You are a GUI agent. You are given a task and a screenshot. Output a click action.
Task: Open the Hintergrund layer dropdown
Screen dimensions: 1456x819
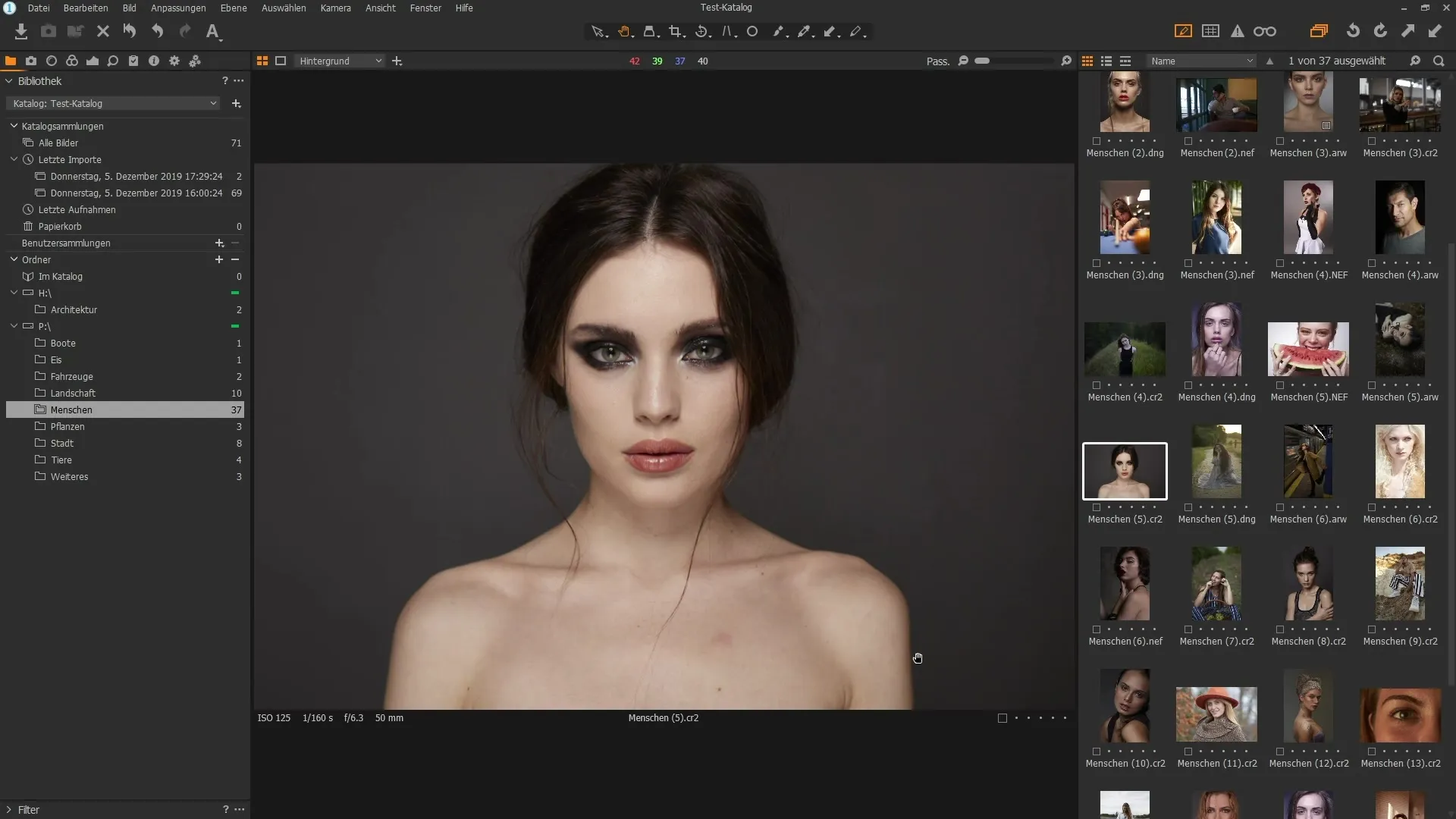[340, 61]
